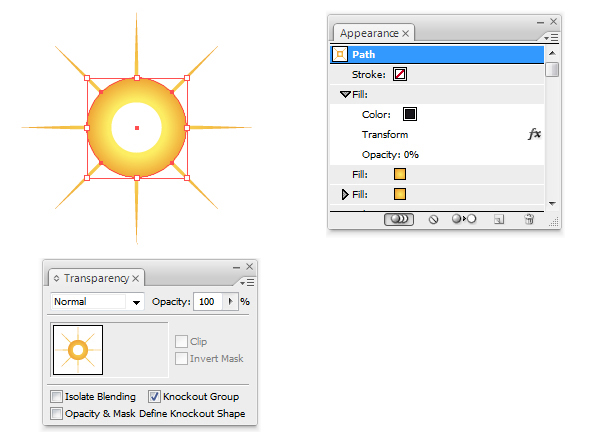
Task: Click the sun artwork thumbnail in Transparency
Action: [78, 350]
